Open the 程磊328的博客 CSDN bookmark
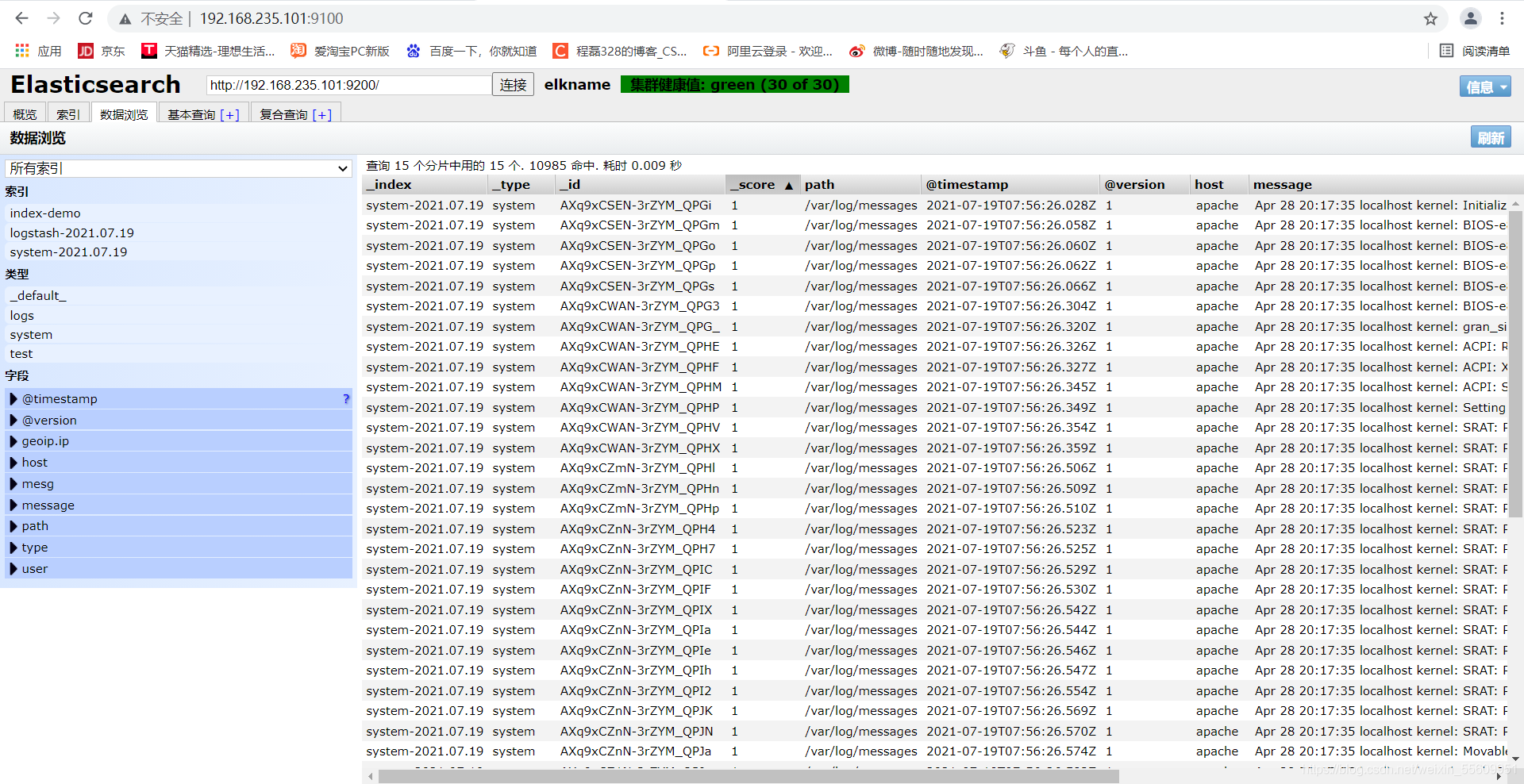 pyautogui.click(x=620, y=51)
